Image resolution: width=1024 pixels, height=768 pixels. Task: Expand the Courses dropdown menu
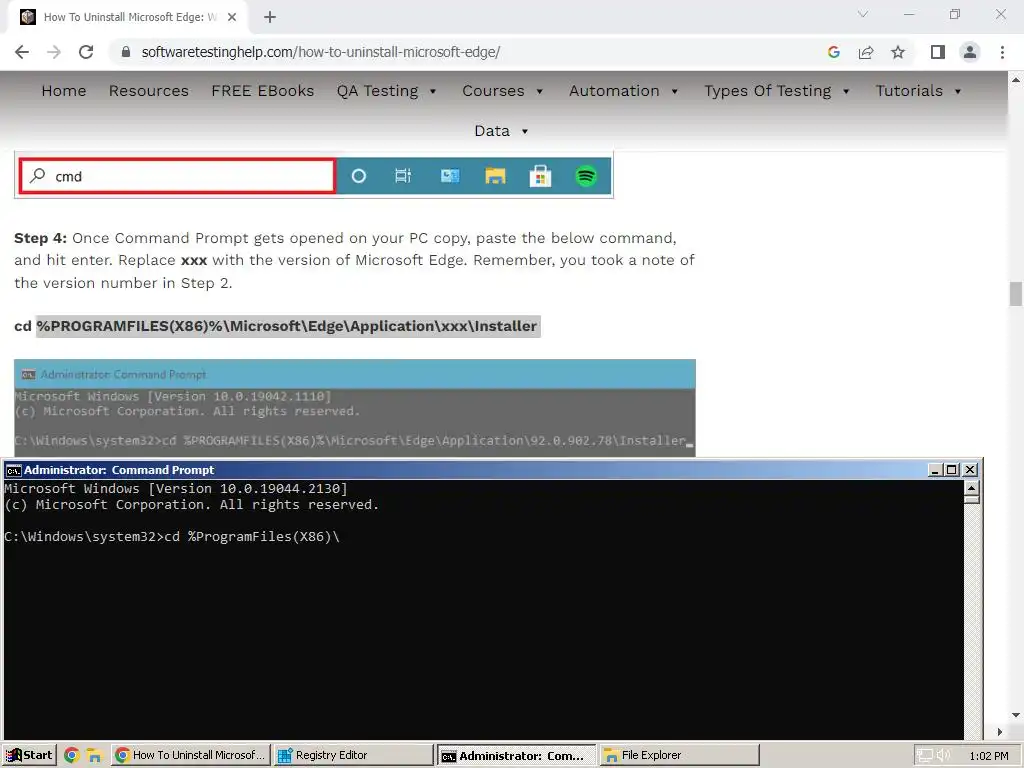pos(502,91)
